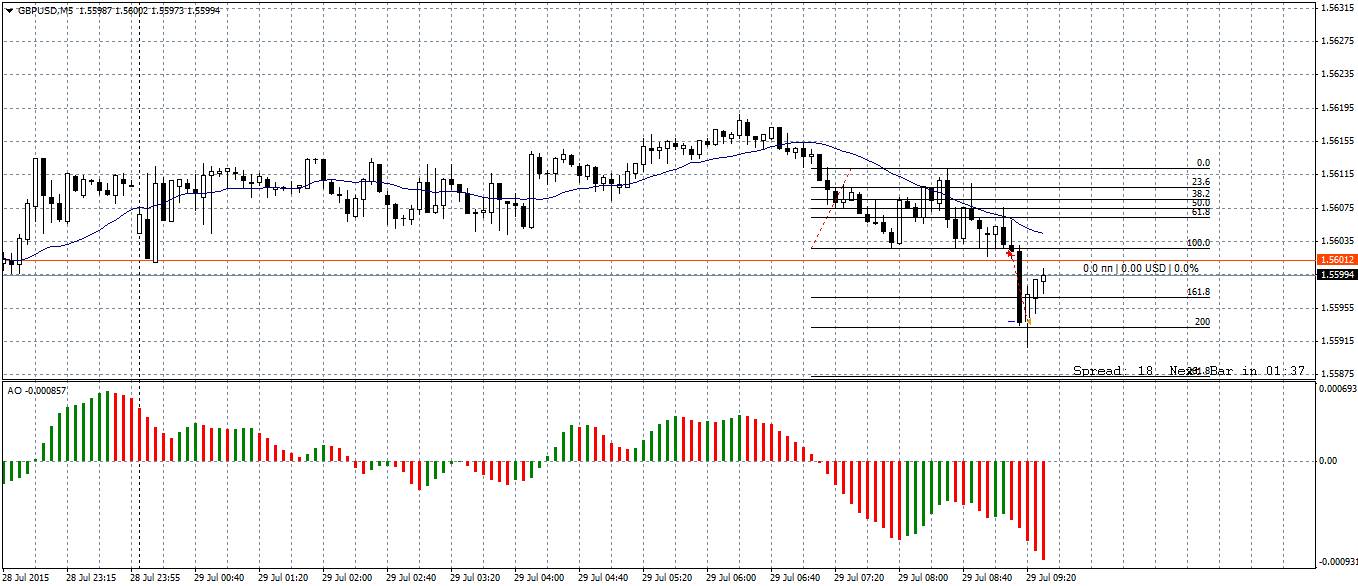Image resolution: width=1358 pixels, height=586 pixels.
Task: Click the Fibonacci 200 level label
Action: tap(1202, 322)
